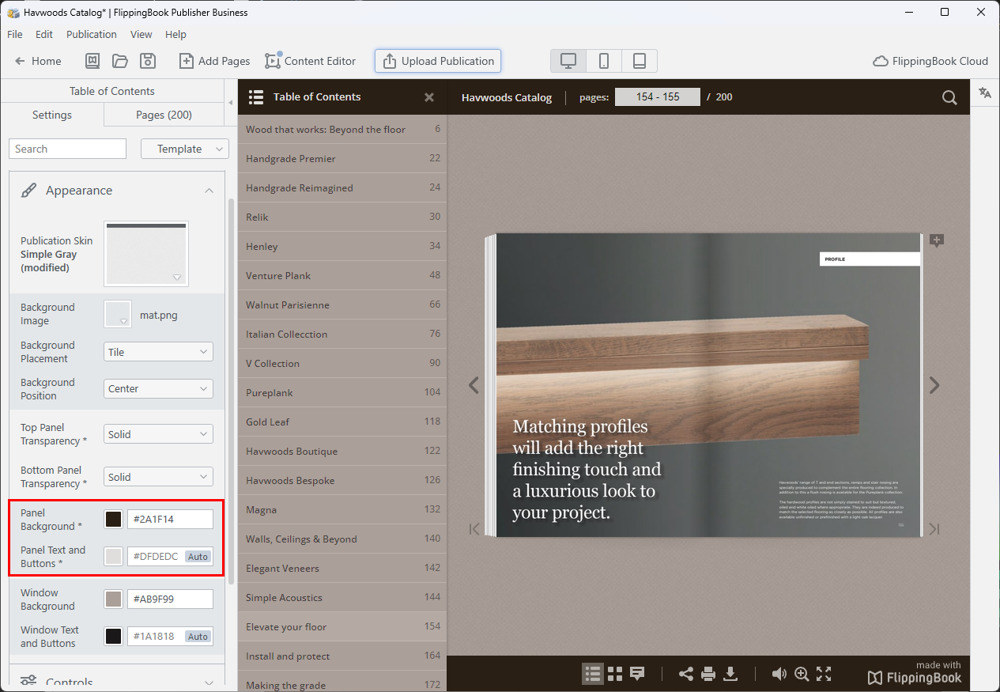The height and width of the screenshot is (692, 1000).
Task: Switch to the Pages (200) tab
Action: (164, 115)
